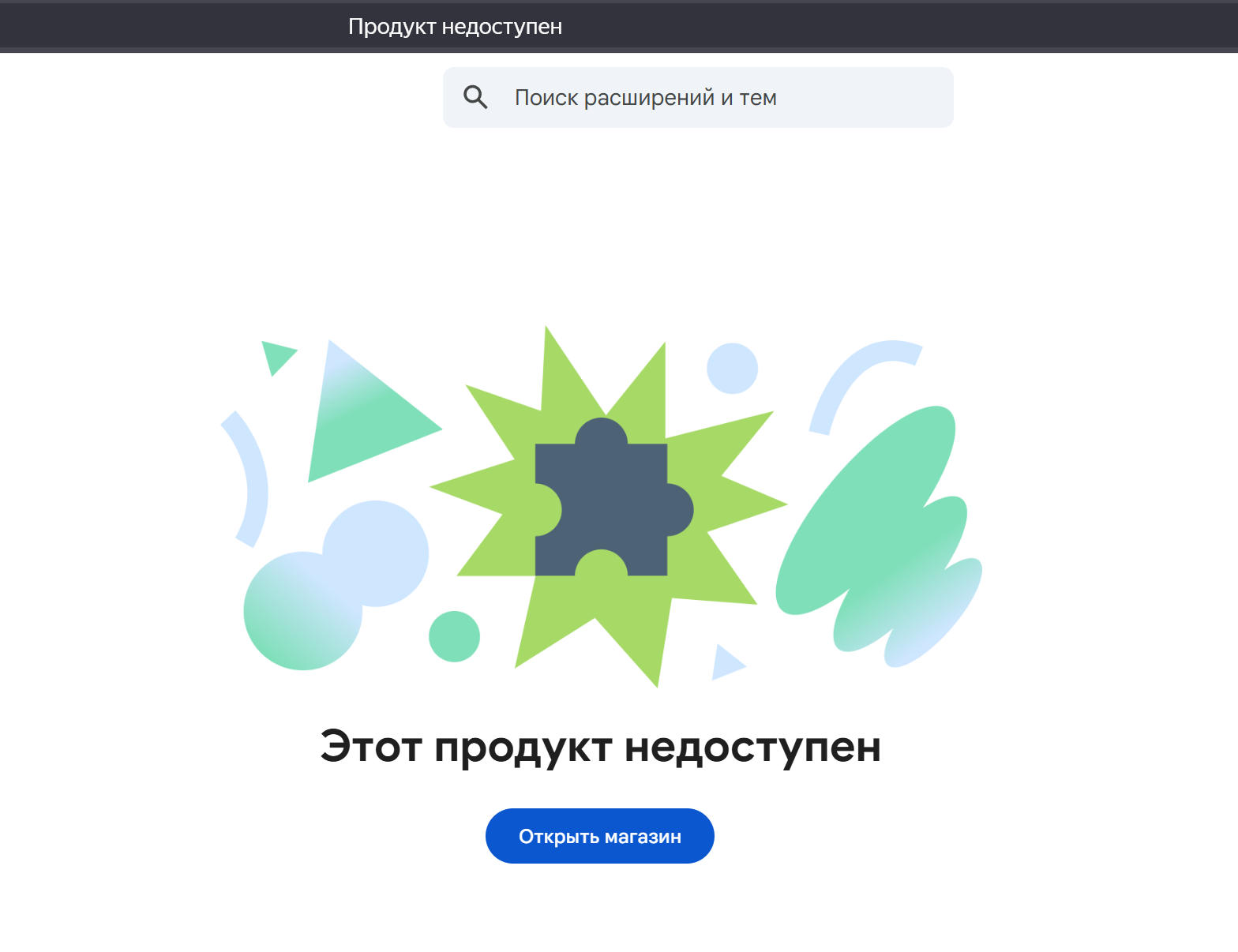Click the small light blue circle above the starburst

pyautogui.click(x=732, y=369)
